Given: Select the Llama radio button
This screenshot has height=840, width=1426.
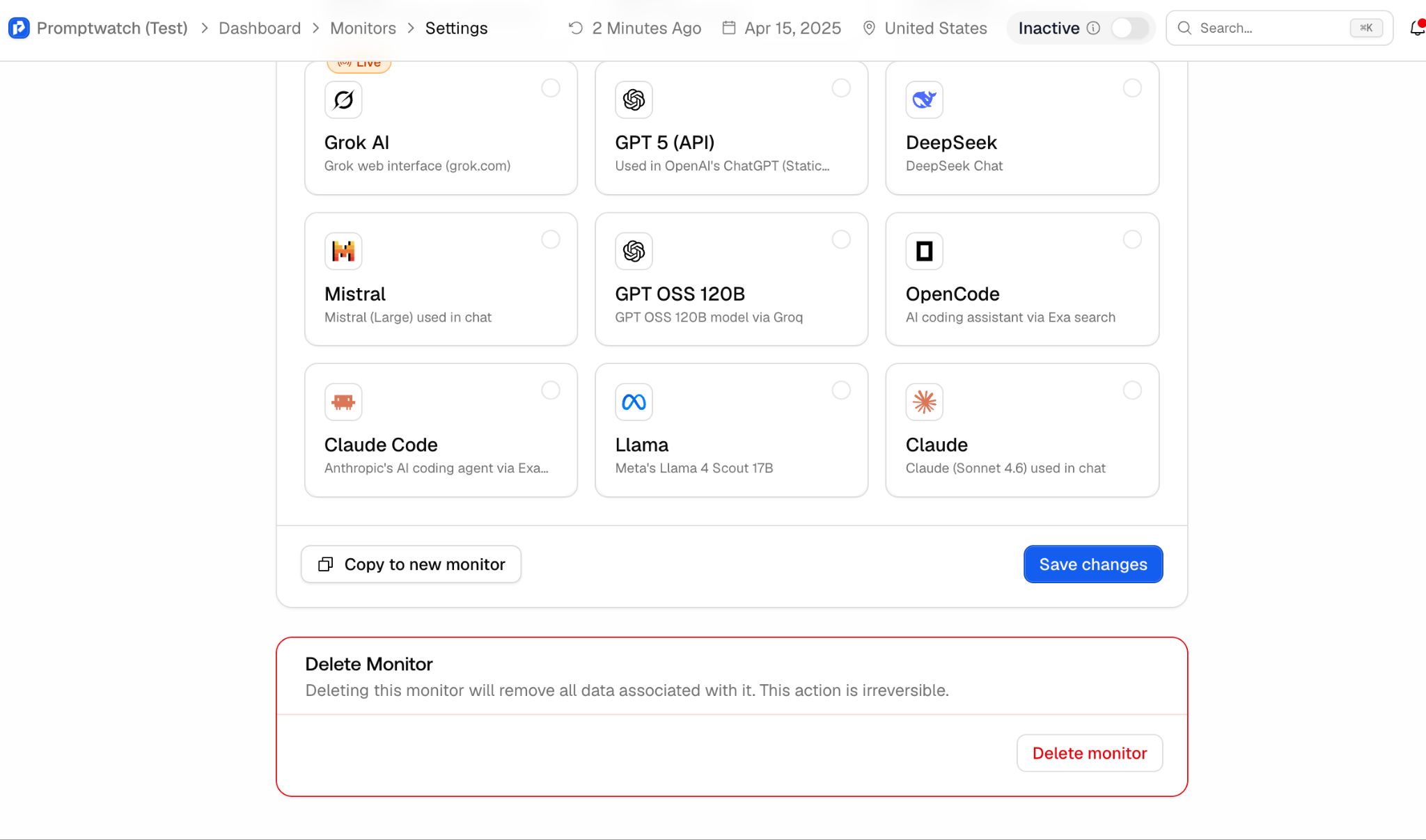Looking at the screenshot, I should click(841, 390).
